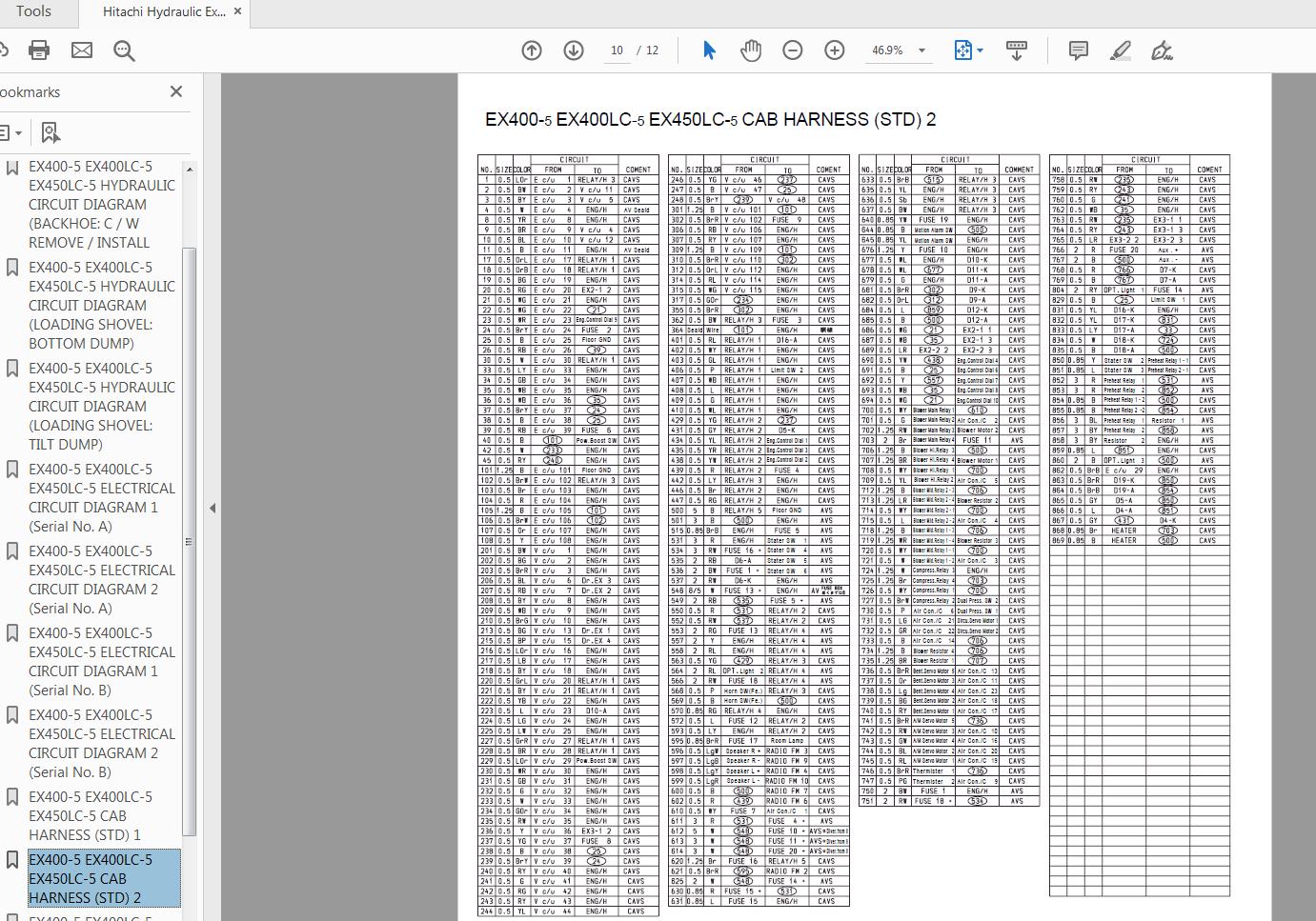Open bookmark Electrical Circuit Diagram 1 Serial No. A
Viewport: 1316px width, 921px height.
coord(102,497)
